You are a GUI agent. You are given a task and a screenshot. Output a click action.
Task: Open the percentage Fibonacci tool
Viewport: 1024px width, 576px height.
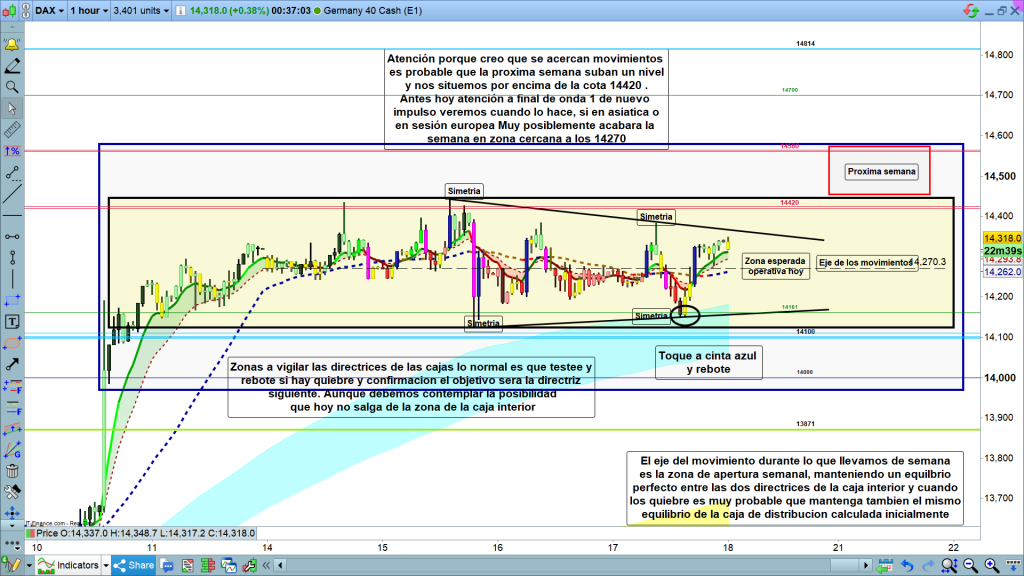tap(12, 150)
